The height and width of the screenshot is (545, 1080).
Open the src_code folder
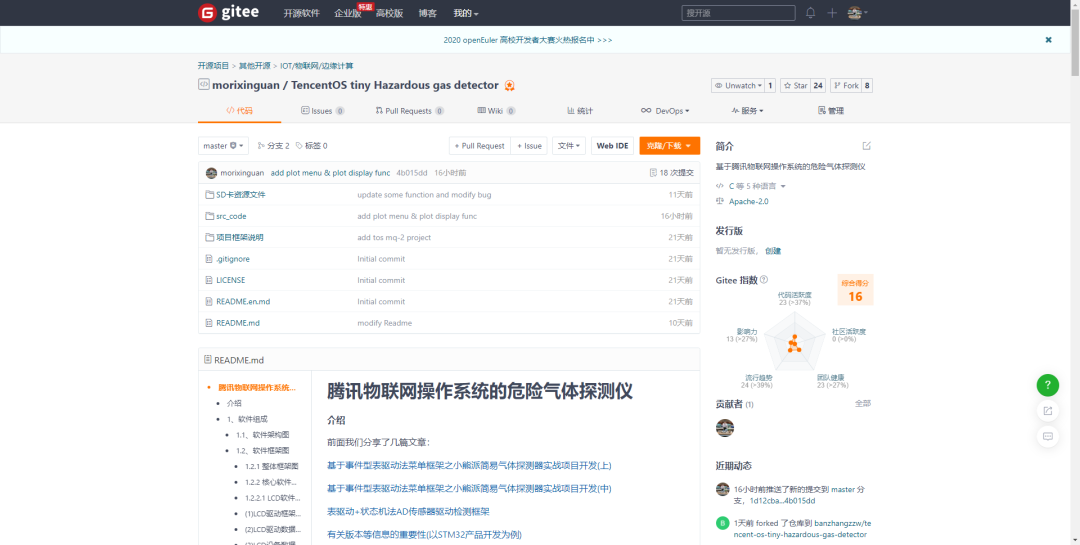point(231,216)
